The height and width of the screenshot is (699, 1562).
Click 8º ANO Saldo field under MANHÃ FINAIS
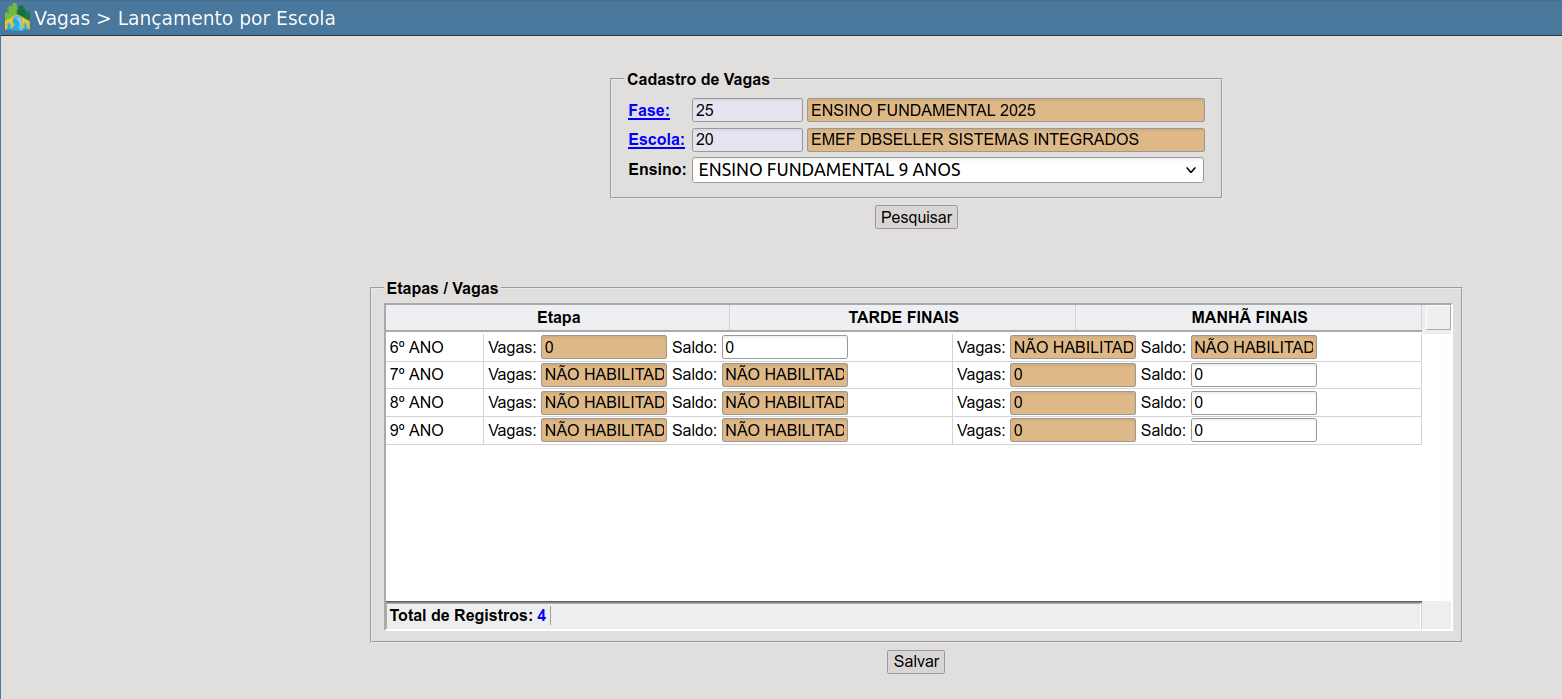click(x=1253, y=403)
